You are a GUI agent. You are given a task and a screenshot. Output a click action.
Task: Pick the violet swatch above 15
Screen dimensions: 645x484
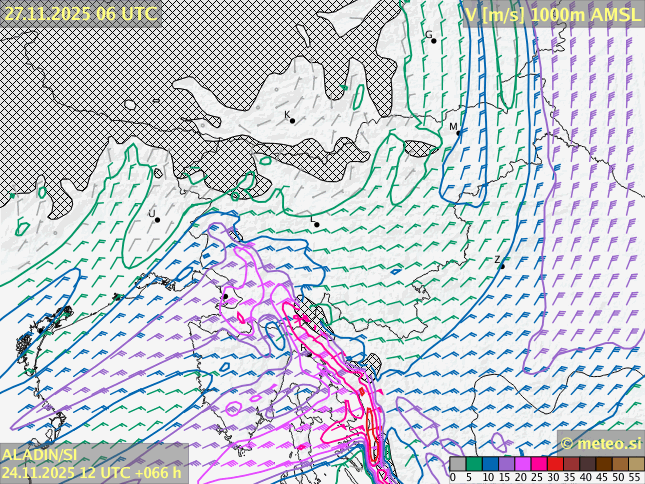[x=506, y=464]
